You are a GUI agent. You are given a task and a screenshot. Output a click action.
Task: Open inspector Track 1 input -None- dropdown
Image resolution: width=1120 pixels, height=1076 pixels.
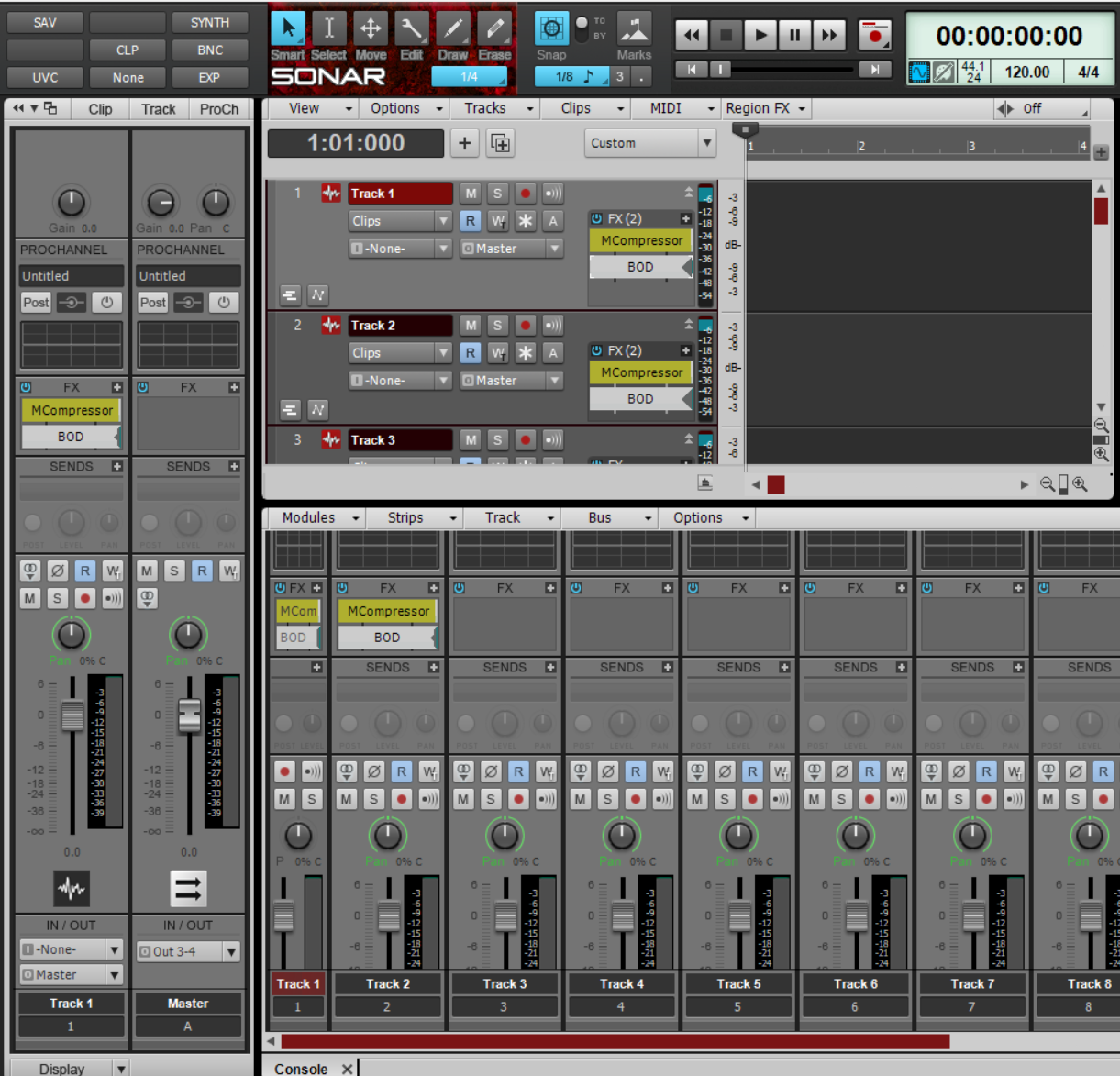[x=71, y=949]
